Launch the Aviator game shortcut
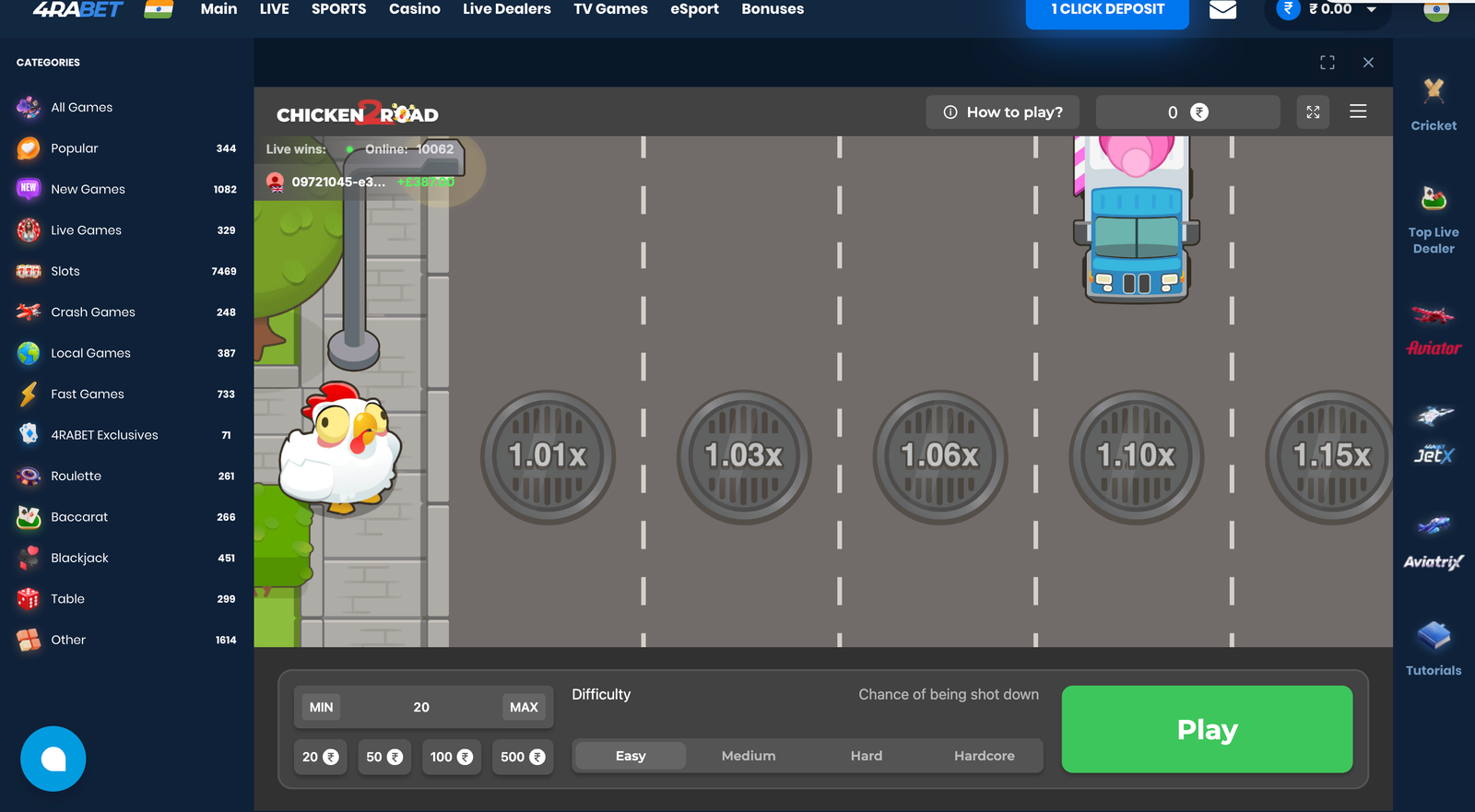Screen dimensions: 1475x812 (1434, 330)
